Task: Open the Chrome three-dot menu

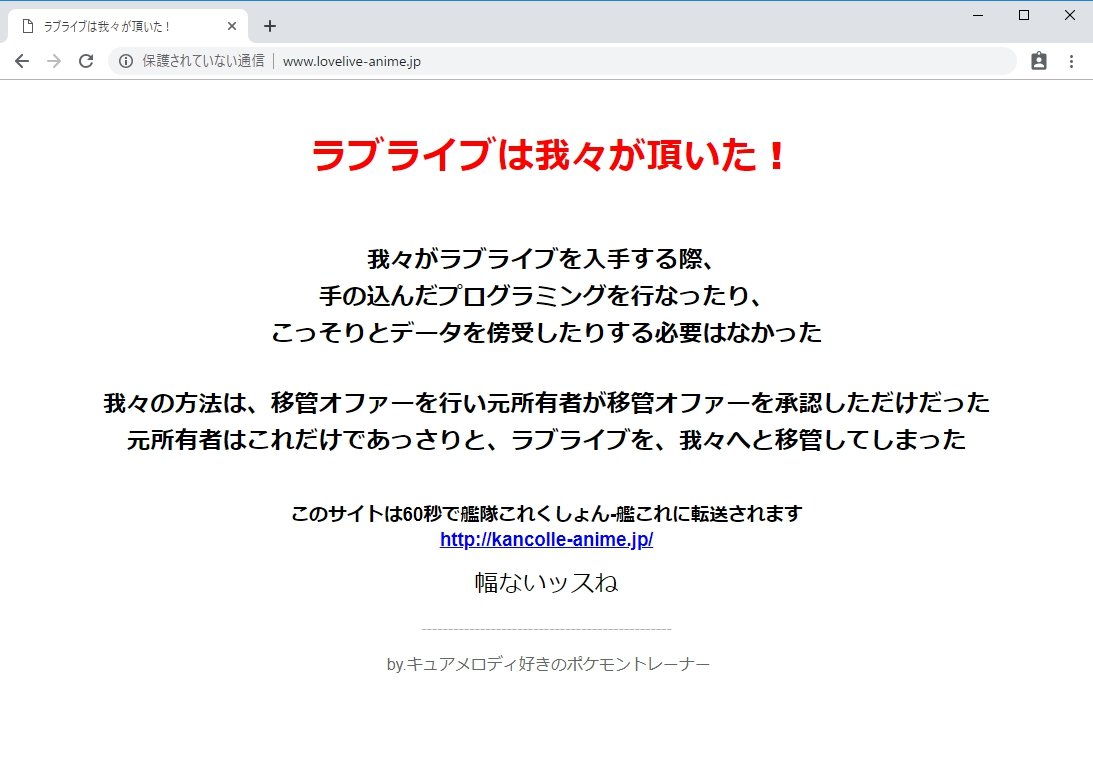Action: (x=1071, y=61)
